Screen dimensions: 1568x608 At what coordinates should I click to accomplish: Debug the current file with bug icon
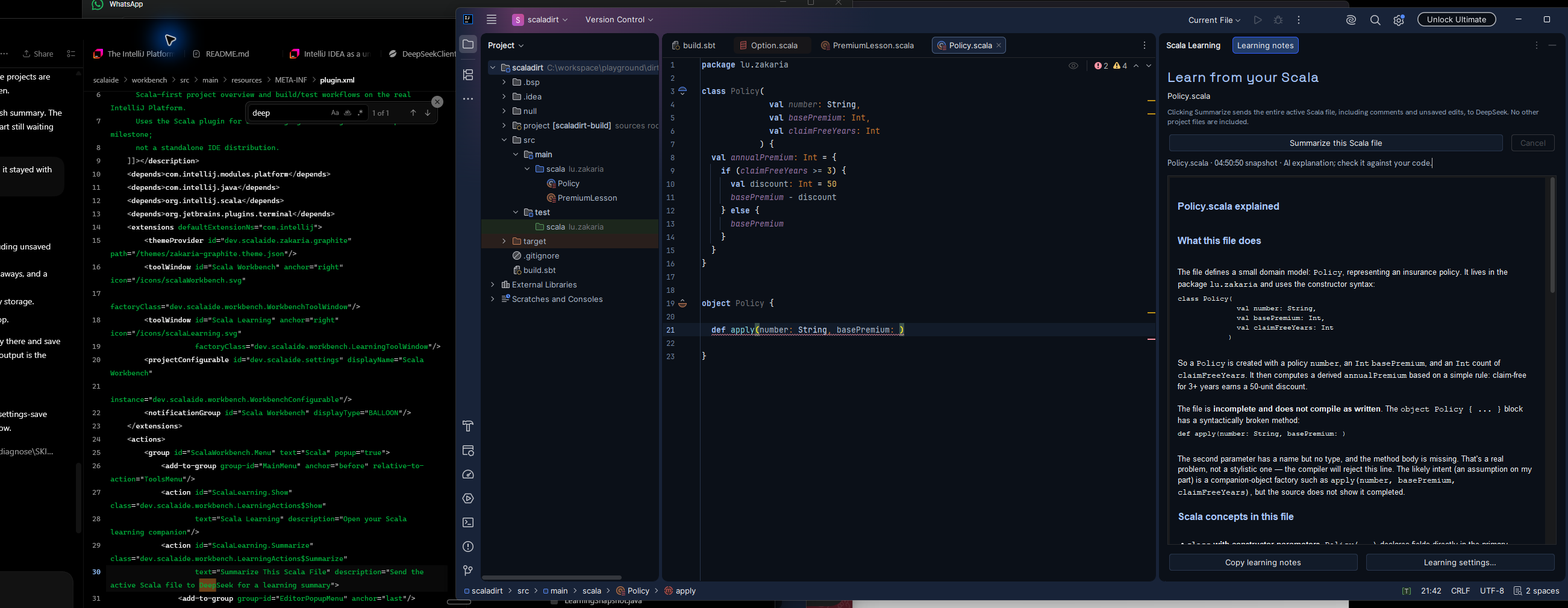coord(1278,19)
